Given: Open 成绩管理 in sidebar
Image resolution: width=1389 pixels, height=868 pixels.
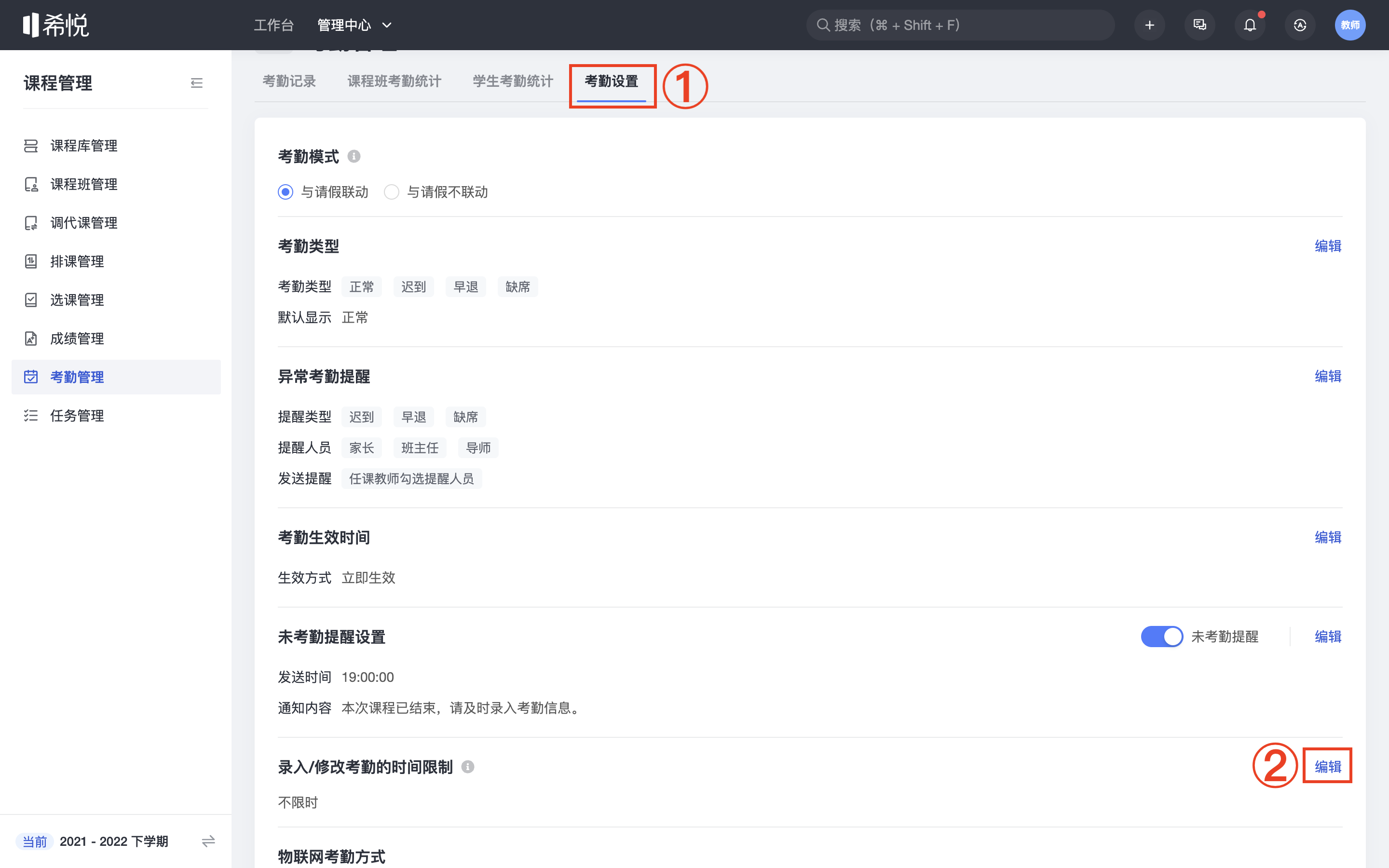Looking at the screenshot, I should (x=116, y=338).
